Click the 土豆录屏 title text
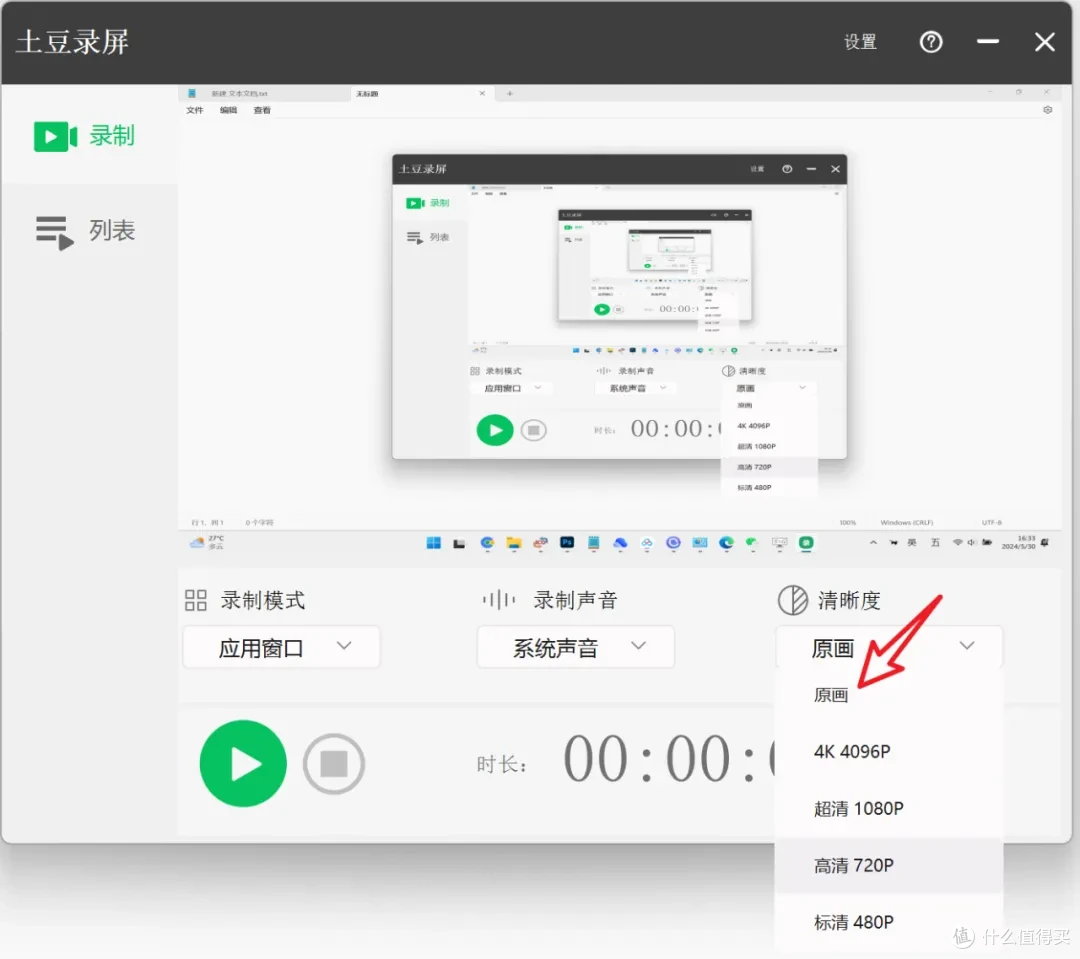Viewport: 1080px width, 959px height. [x=72, y=42]
